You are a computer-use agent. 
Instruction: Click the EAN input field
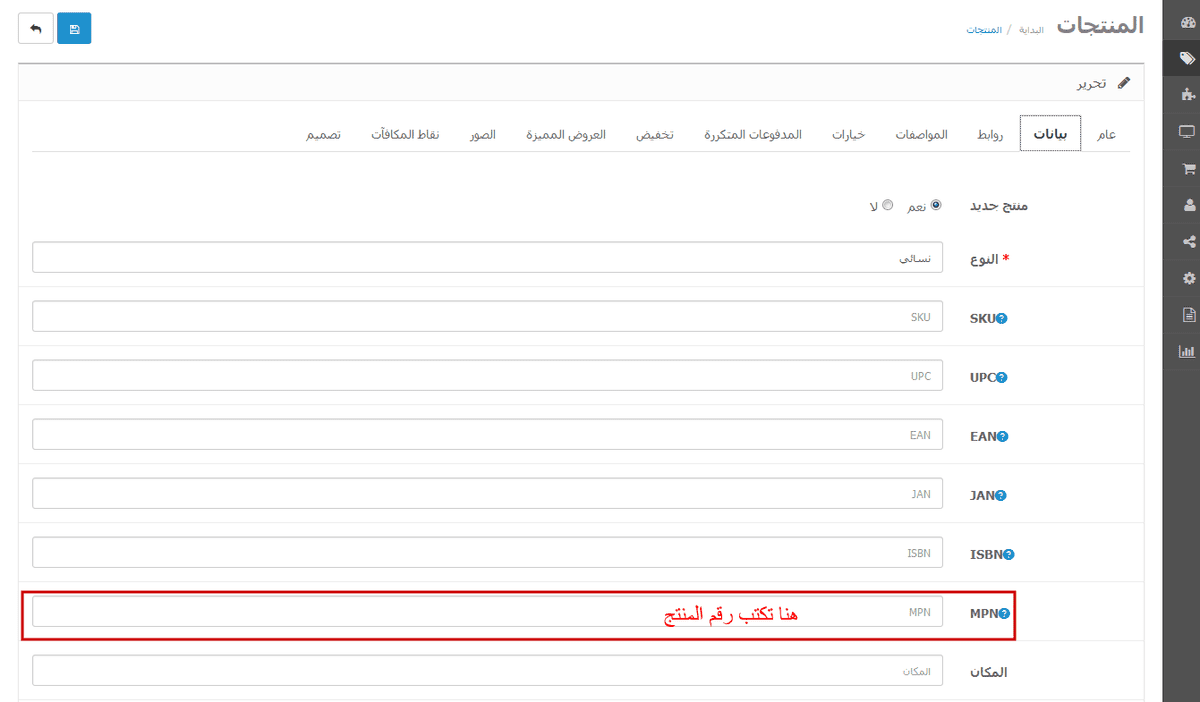tap(487, 435)
